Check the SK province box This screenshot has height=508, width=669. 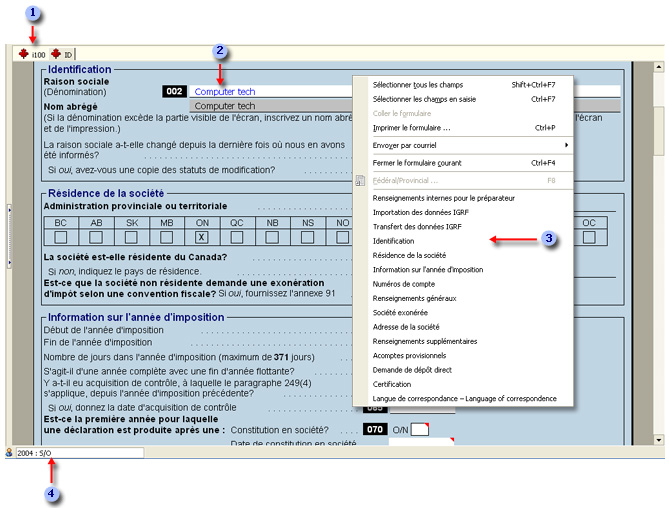(131, 237)
